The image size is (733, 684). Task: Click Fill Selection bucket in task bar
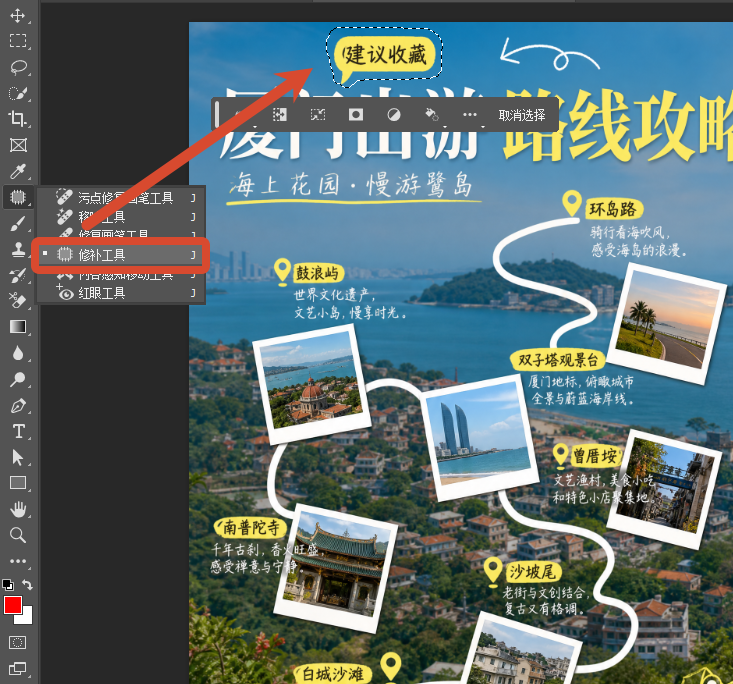pyautogui.click(x=431, y=114)
